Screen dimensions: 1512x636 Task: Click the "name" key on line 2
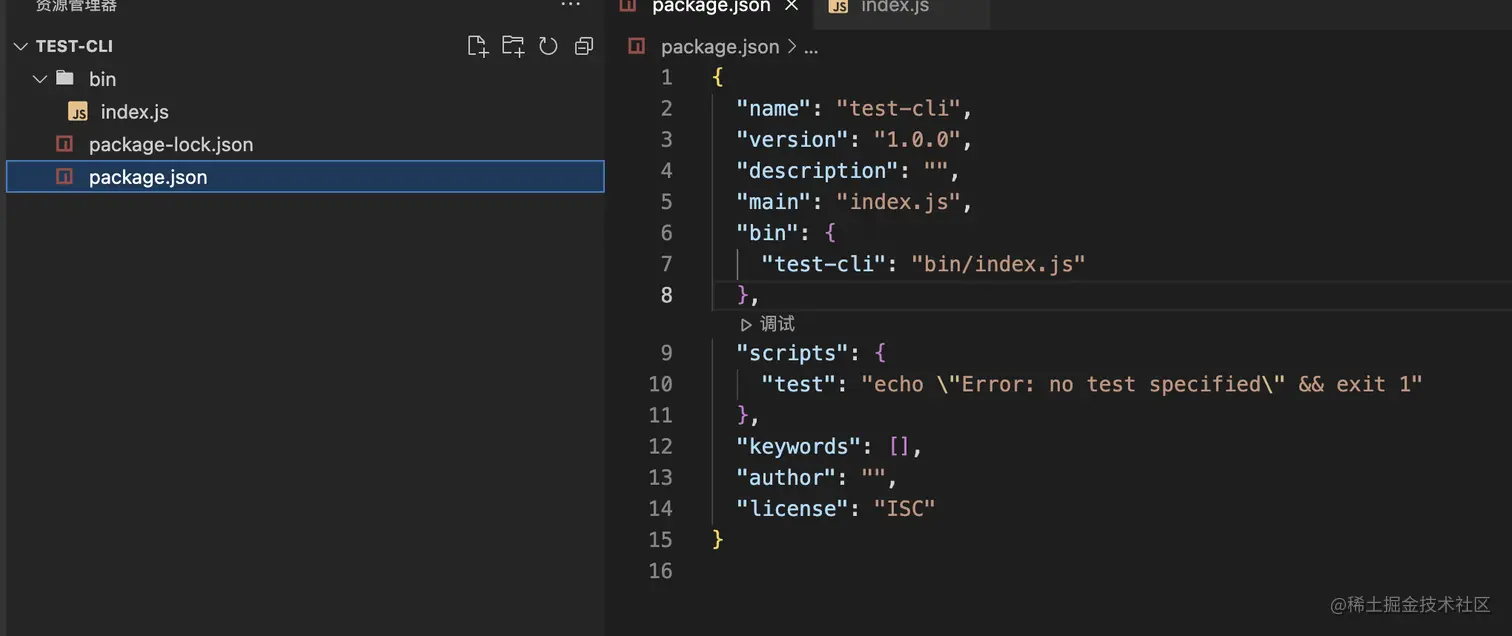click(774, 108)
